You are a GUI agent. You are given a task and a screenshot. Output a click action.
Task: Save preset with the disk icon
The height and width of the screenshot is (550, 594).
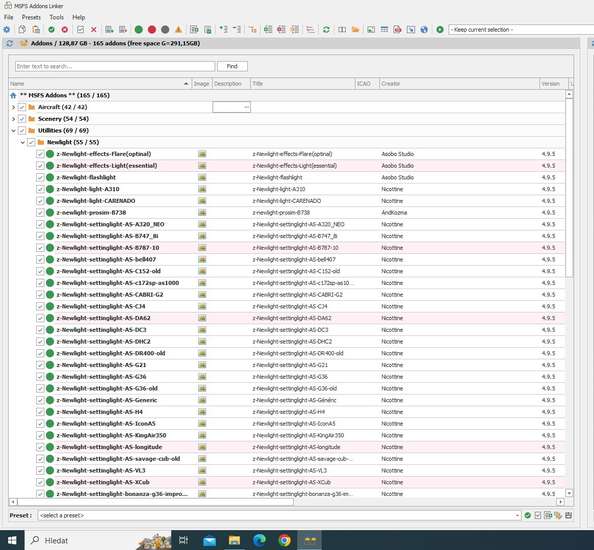(x=568, y=515)
